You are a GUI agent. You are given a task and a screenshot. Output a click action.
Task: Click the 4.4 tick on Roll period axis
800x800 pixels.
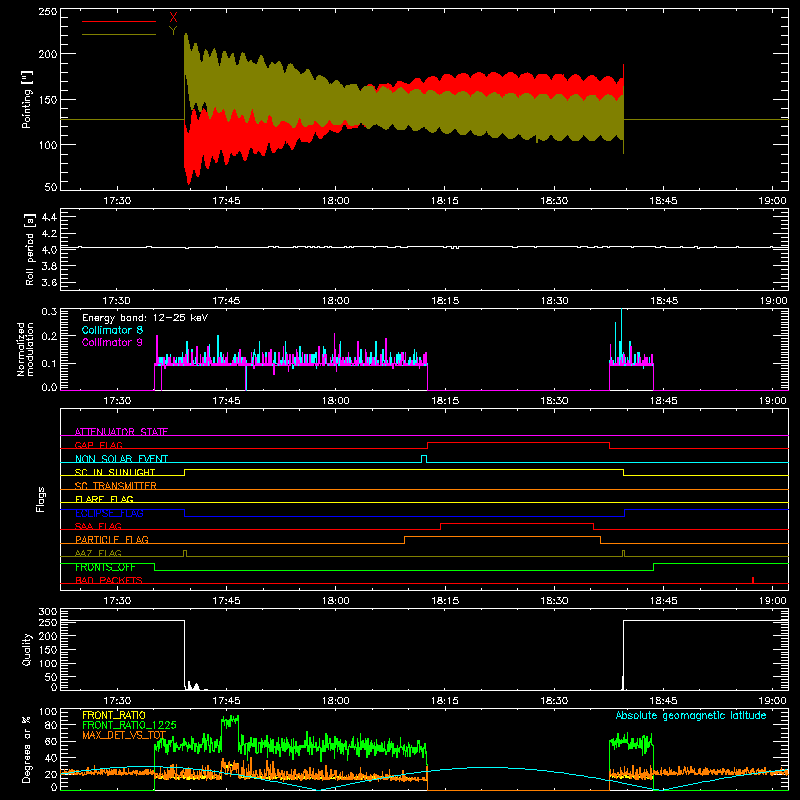(49, 217)
